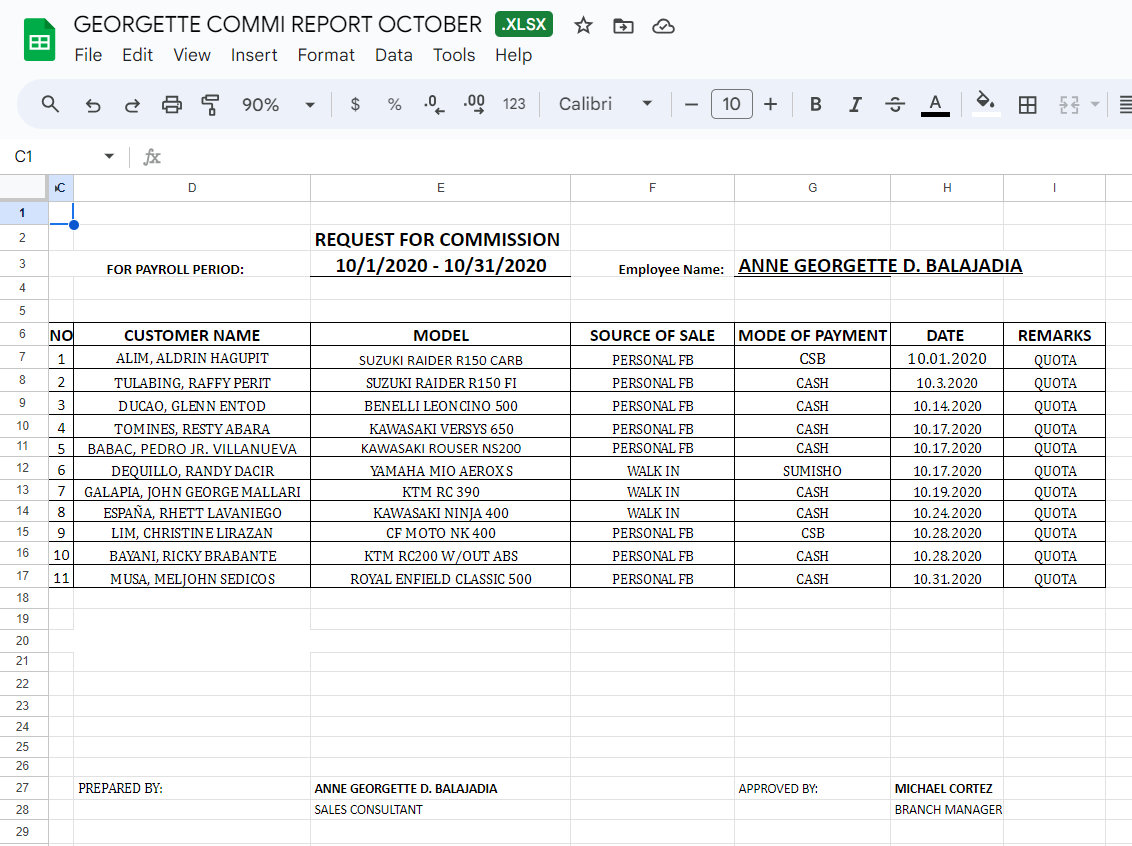Activate the paint format tool
The width and height of the screenshot is (1132, 846).
click(x=210, y=105)
